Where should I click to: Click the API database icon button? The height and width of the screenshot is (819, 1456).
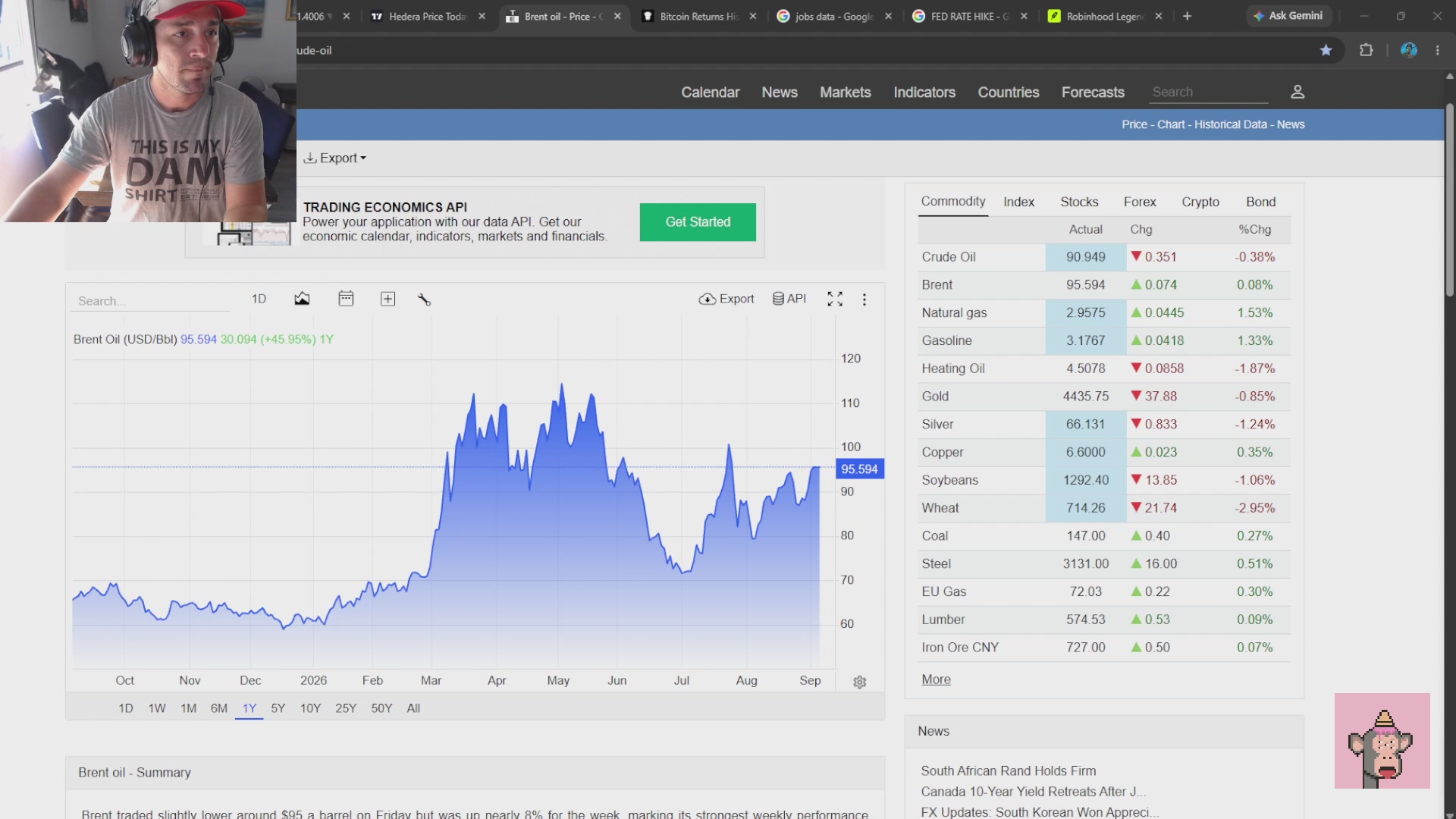(789, 299)
